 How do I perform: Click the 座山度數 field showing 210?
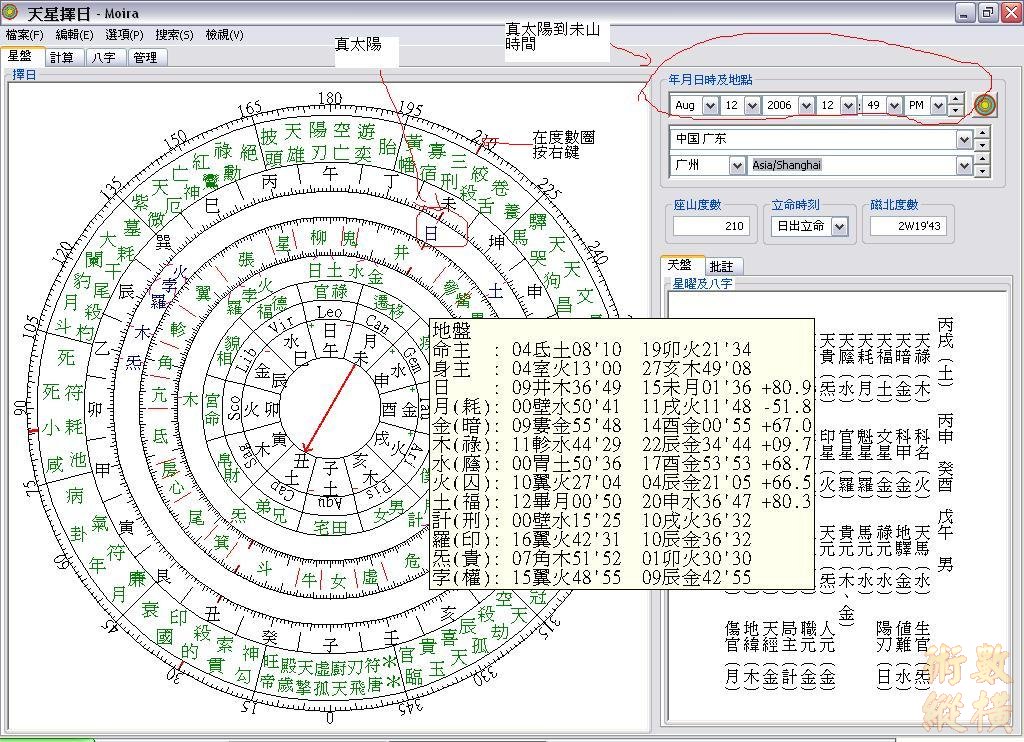(709, 226)
